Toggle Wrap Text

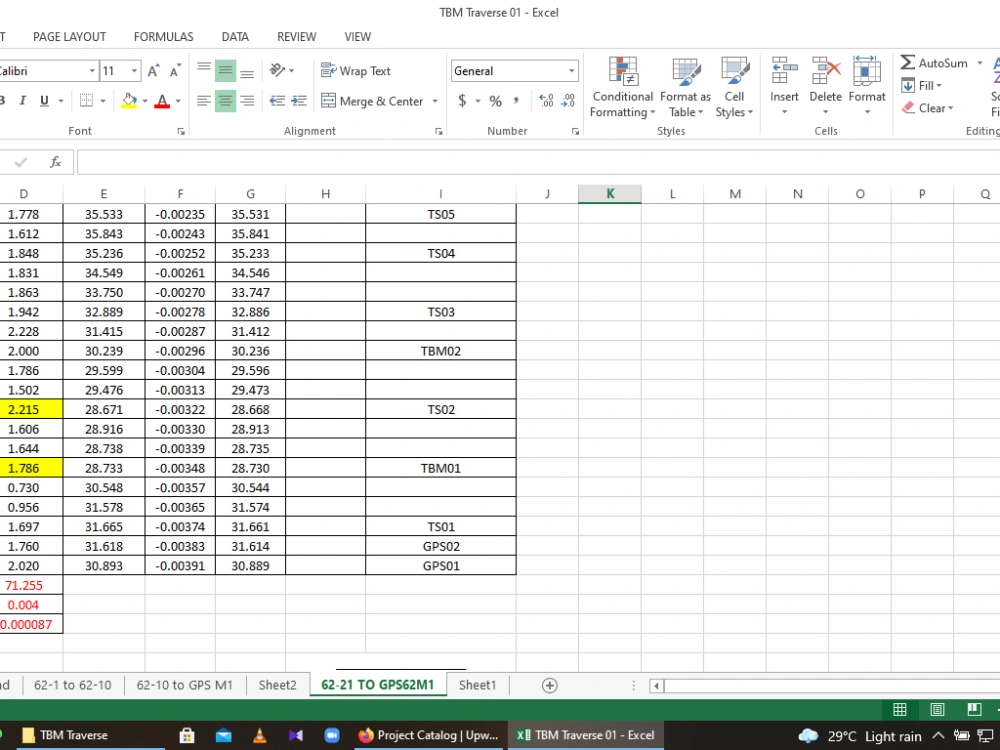point(356,71)
